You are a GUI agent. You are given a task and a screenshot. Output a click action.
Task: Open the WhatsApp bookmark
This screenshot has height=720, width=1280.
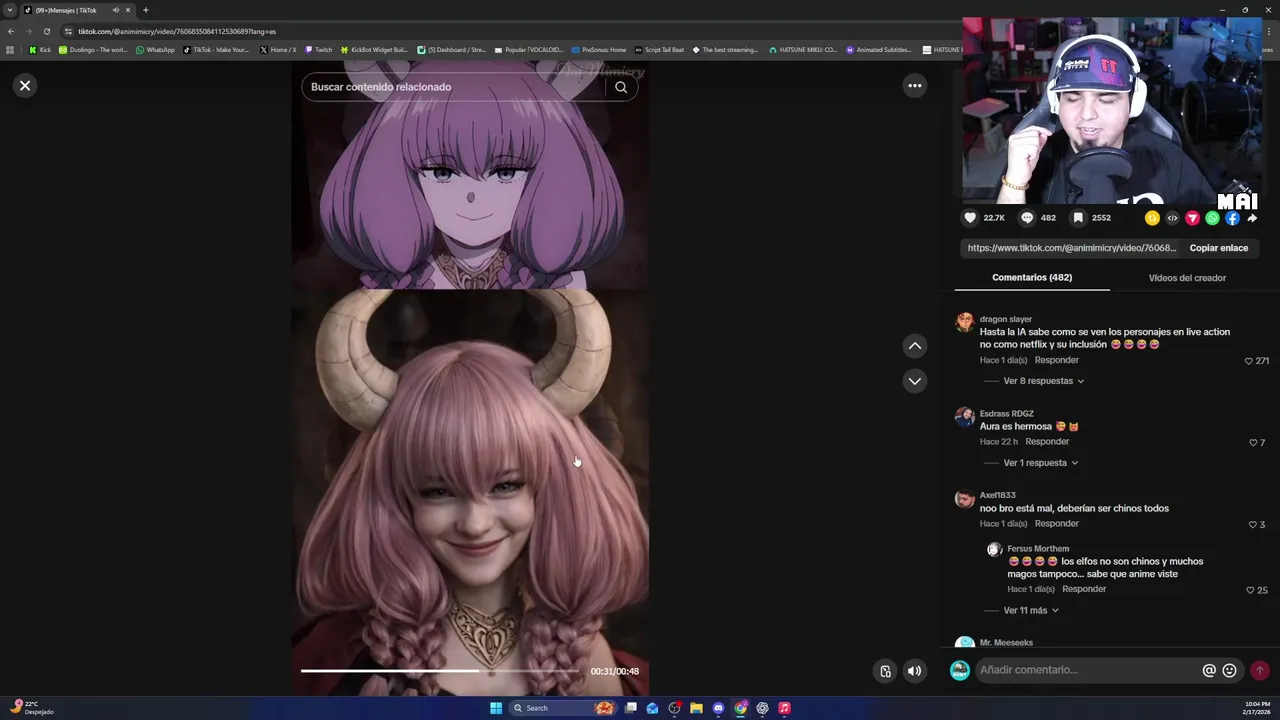(x=155, y=50)
